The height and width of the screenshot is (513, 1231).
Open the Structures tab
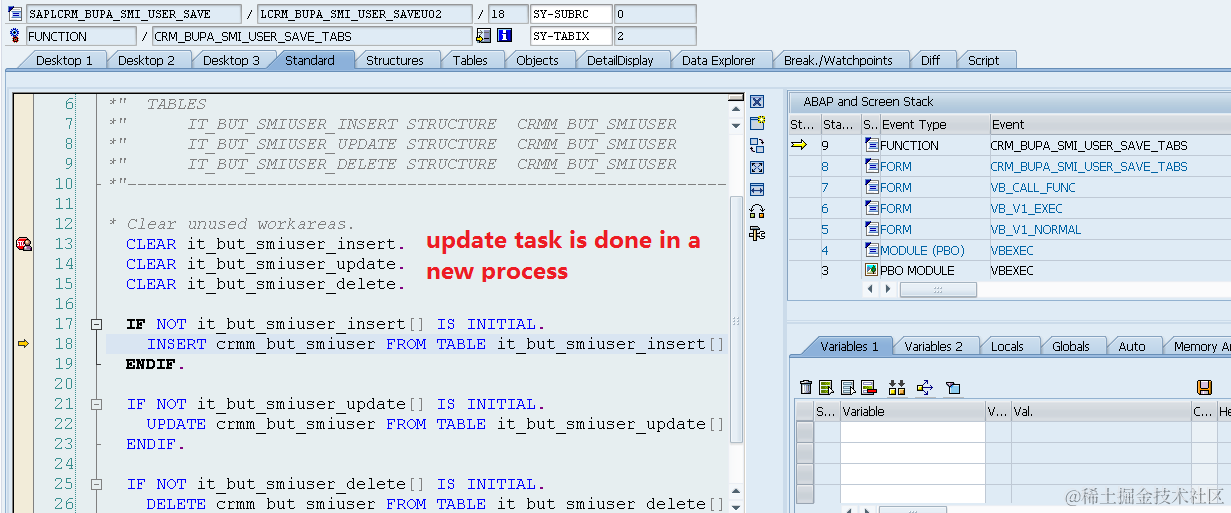point(395,61)
